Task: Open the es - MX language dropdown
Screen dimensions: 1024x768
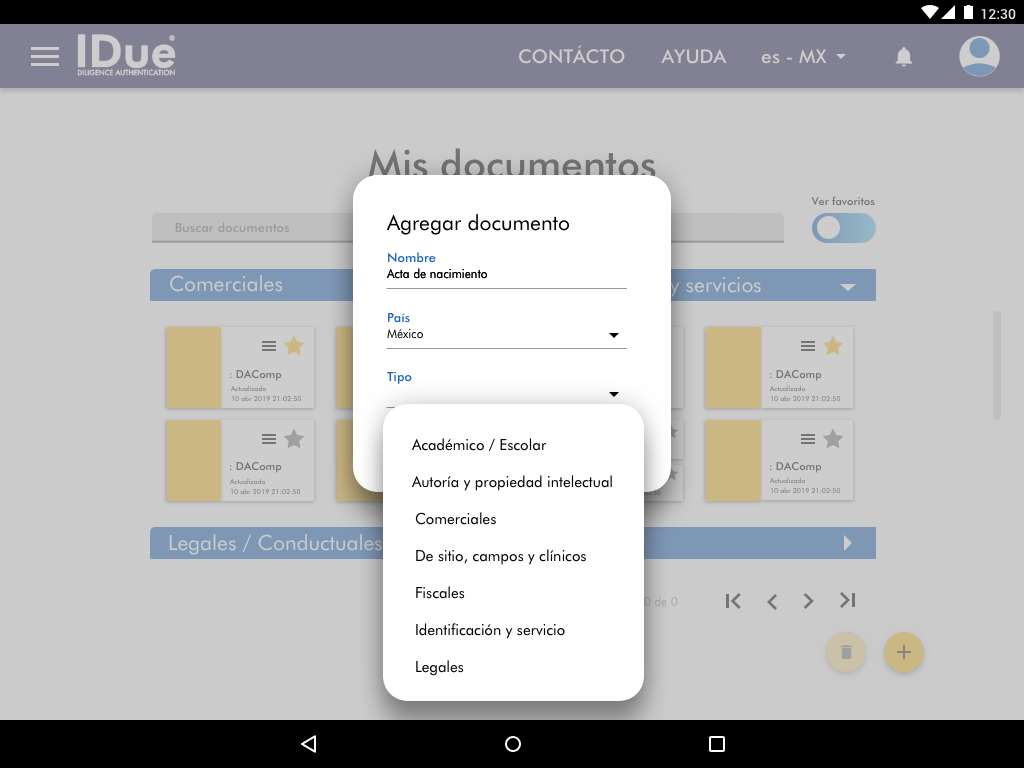Action: 803,57
